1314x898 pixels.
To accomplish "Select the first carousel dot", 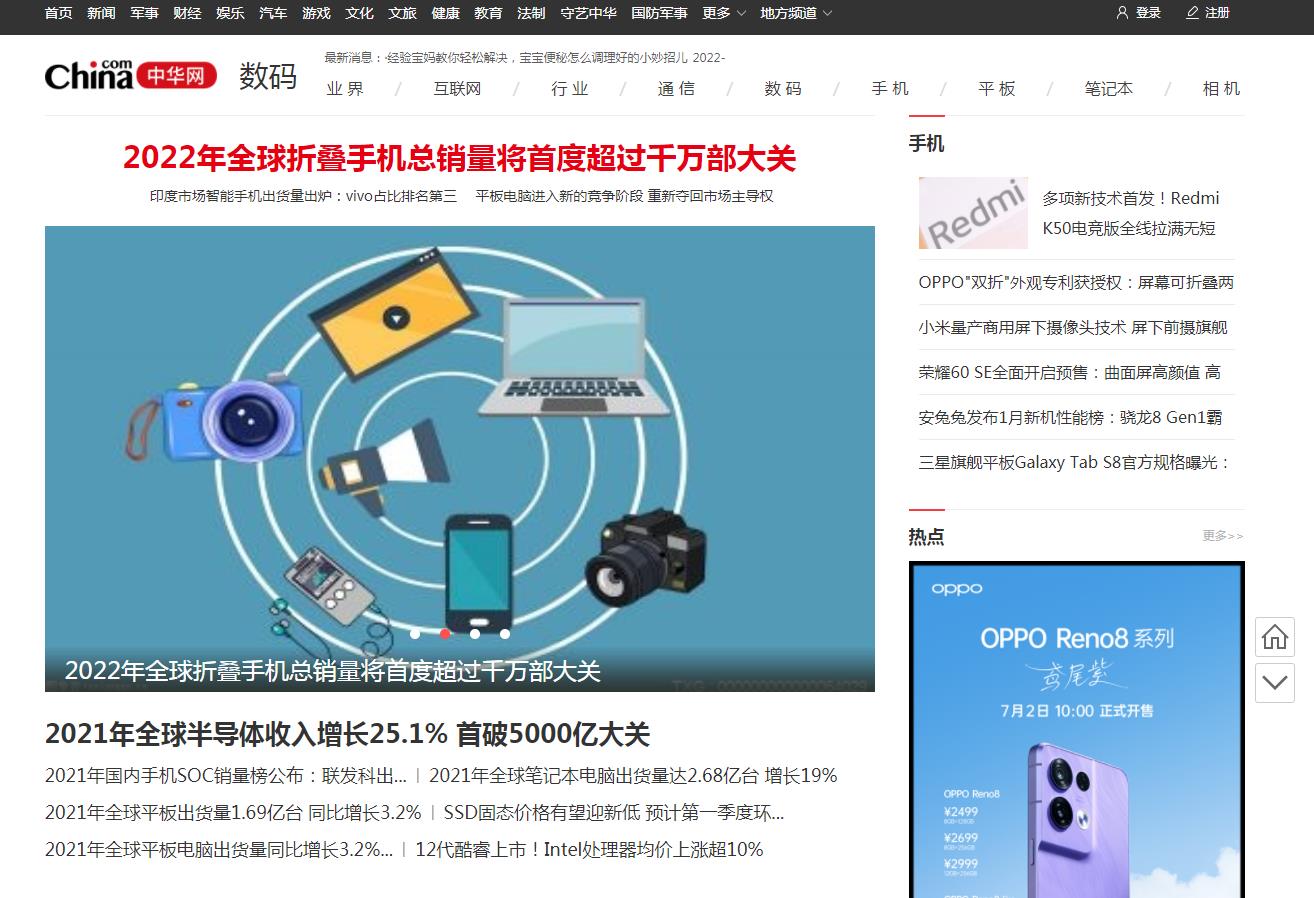I will [415, 633].
